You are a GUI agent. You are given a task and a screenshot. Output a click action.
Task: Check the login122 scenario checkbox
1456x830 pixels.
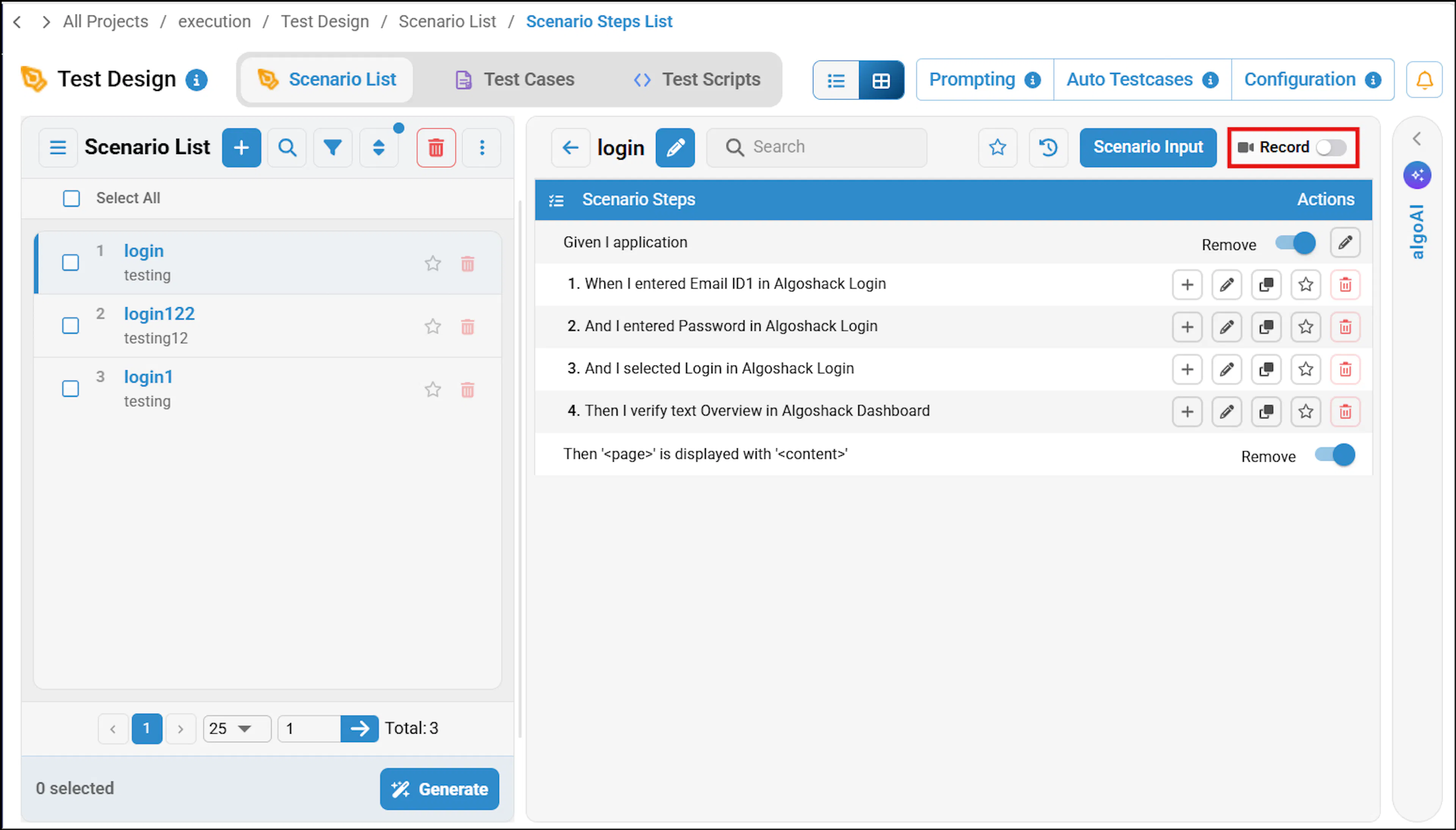[x=71, y=325]
